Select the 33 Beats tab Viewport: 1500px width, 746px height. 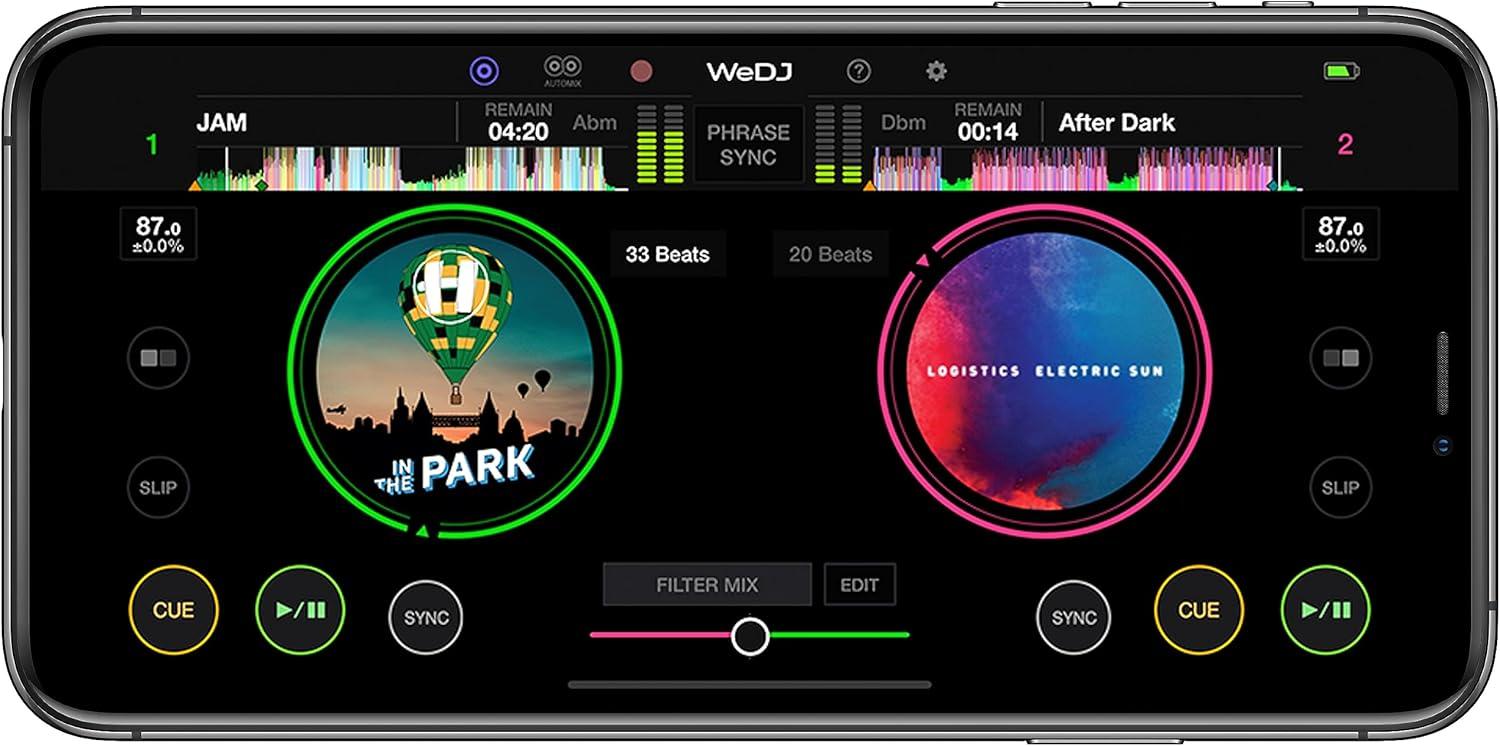point(667,254)
